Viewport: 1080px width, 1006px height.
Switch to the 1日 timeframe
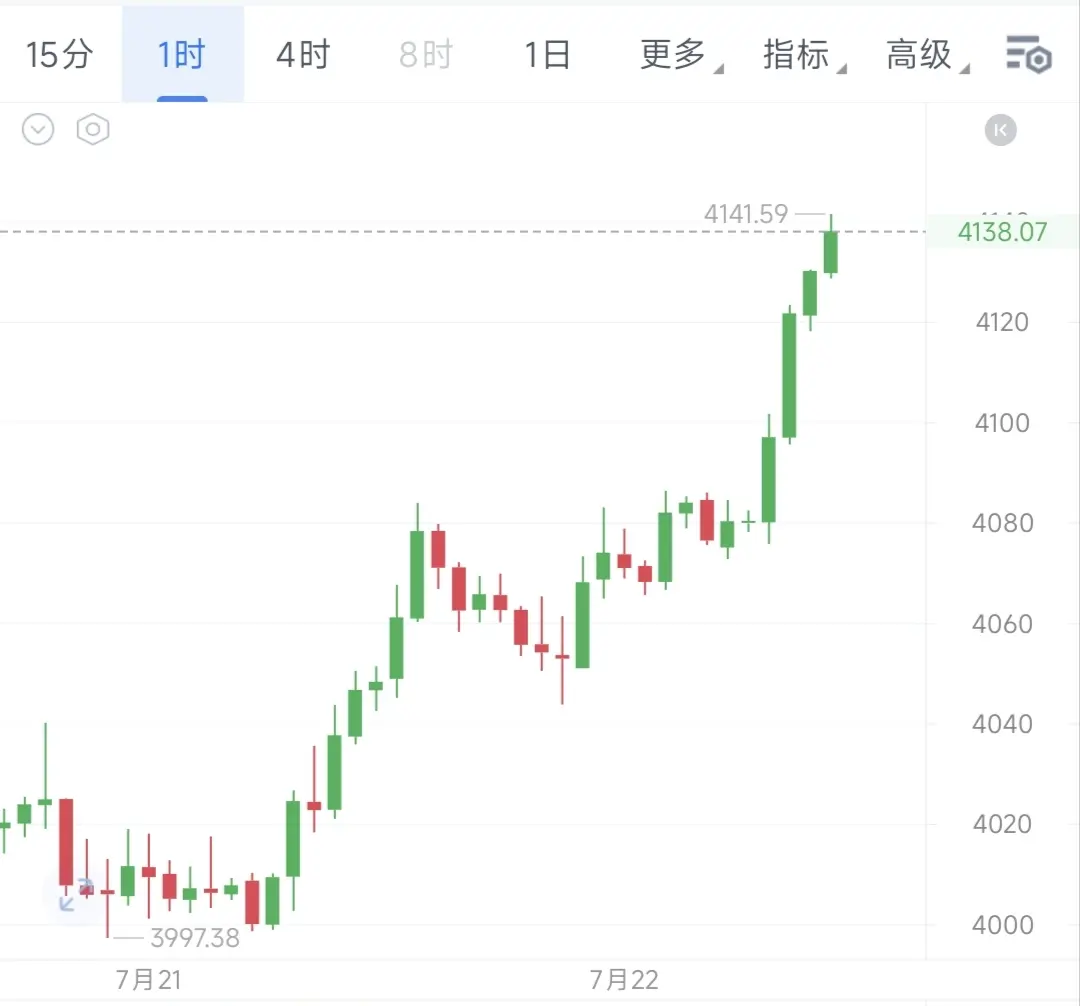[548, 54]
